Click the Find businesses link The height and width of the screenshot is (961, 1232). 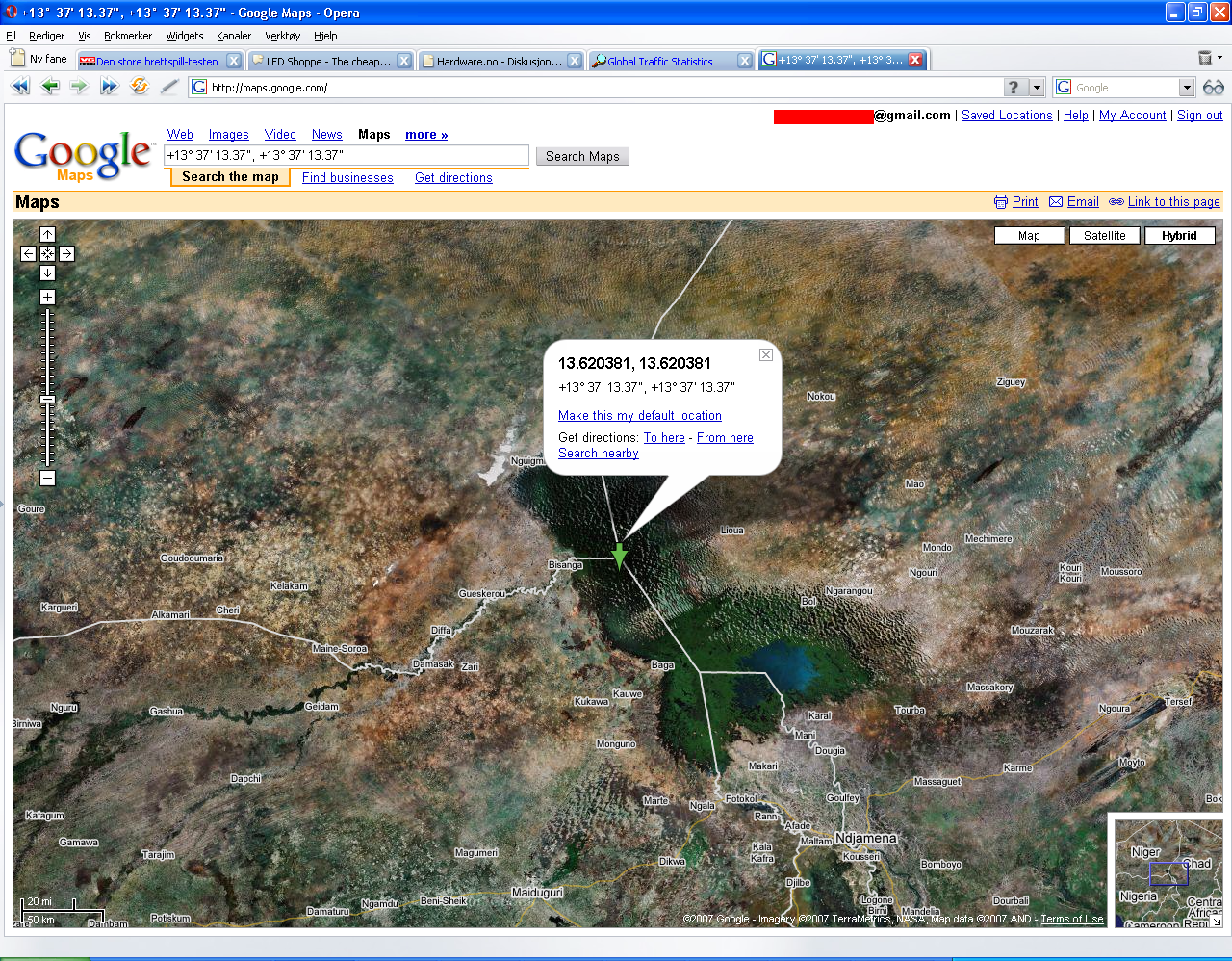pyautogui.click(x=347, y=178)
